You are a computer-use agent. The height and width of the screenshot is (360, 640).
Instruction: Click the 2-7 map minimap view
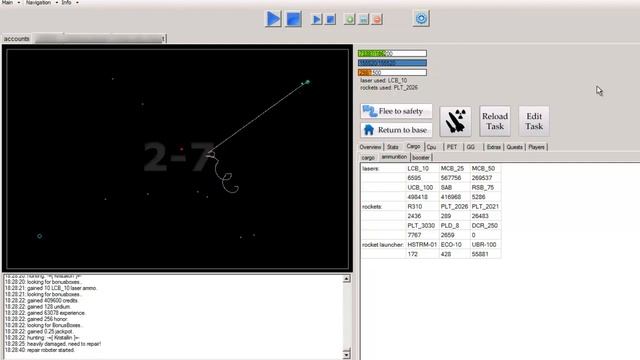(178, 158)
